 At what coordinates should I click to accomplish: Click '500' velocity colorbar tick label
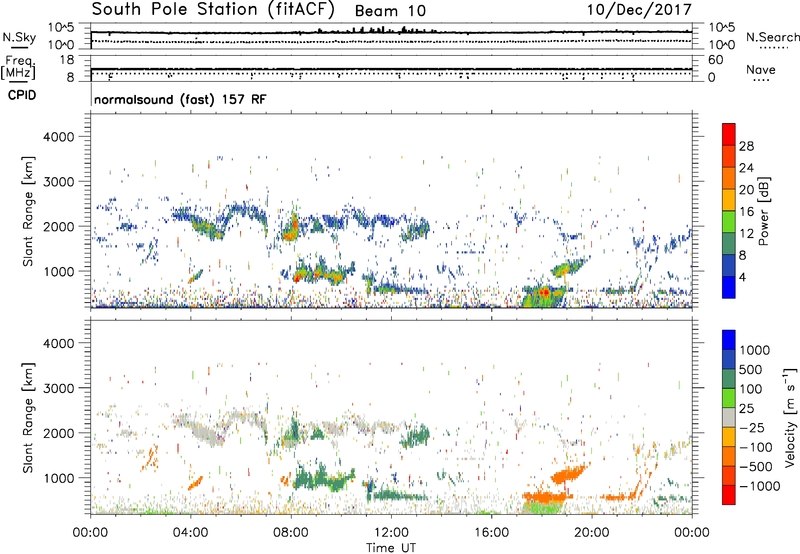pyautogui.click(x=750, y=369)
